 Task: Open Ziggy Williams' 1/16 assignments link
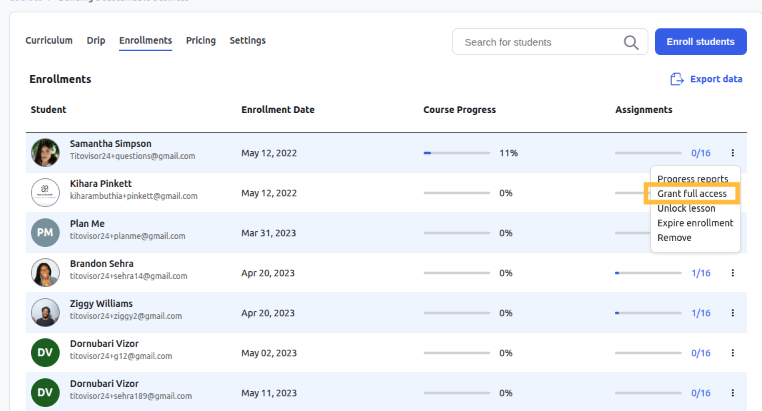click(x=701, y=313)
